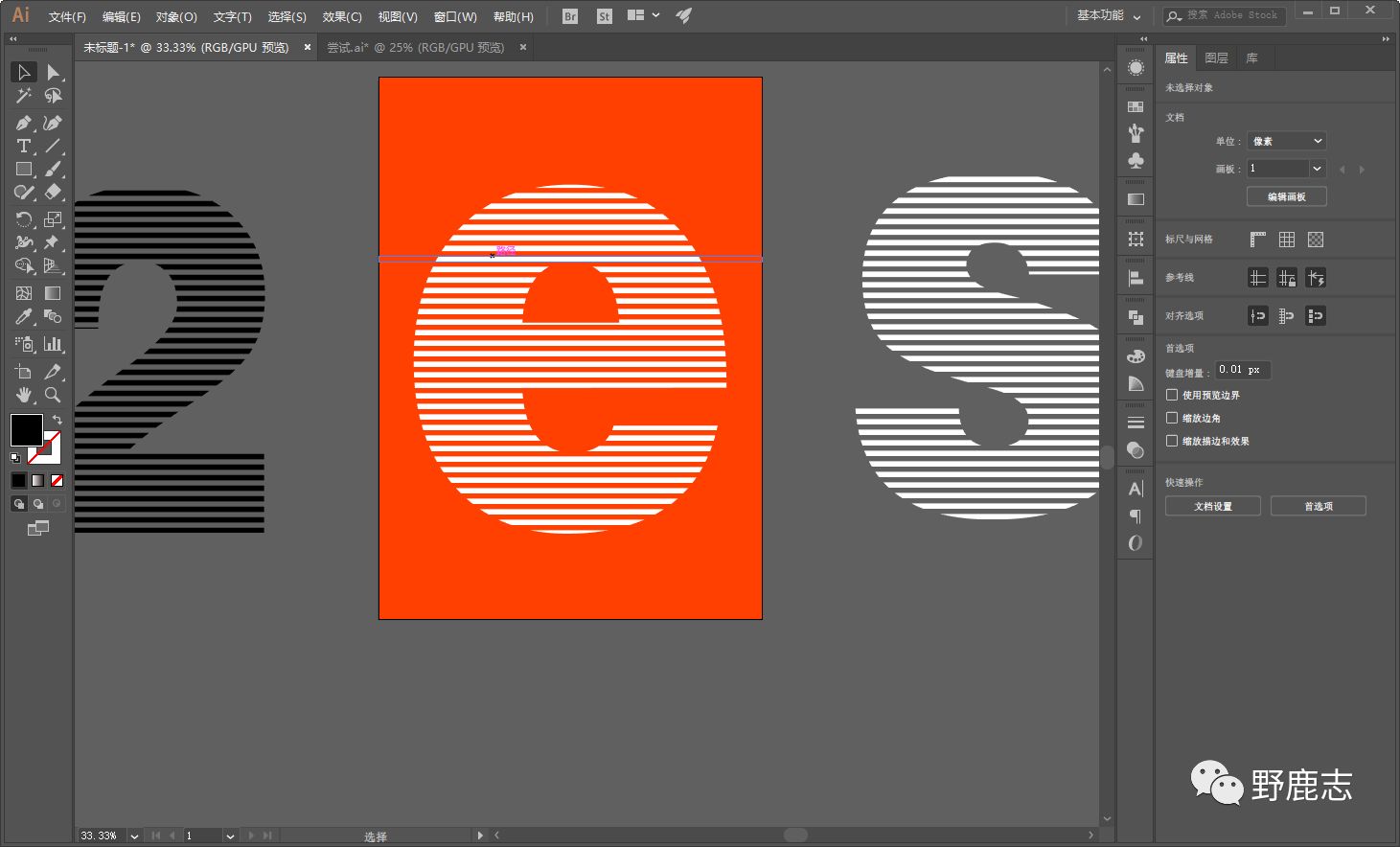Open the 单位 units dropdown

point(1286,141)
